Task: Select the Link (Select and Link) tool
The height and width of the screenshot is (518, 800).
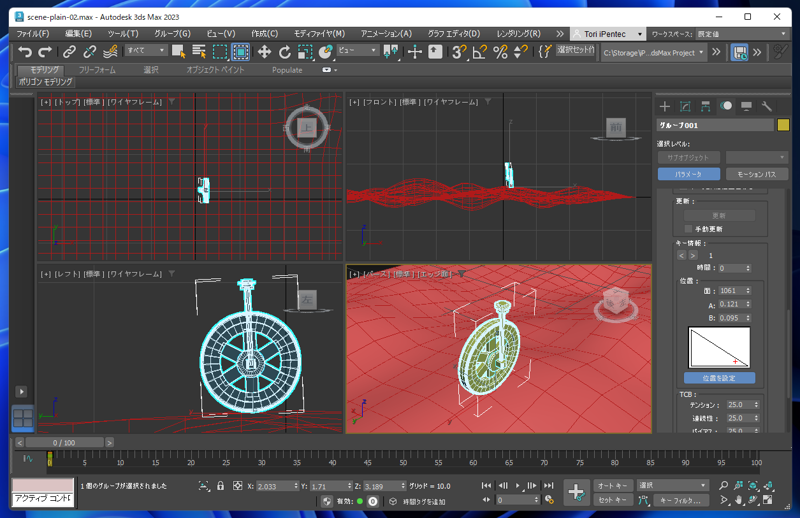Action: pyautogui.click(x=69, y=52)
